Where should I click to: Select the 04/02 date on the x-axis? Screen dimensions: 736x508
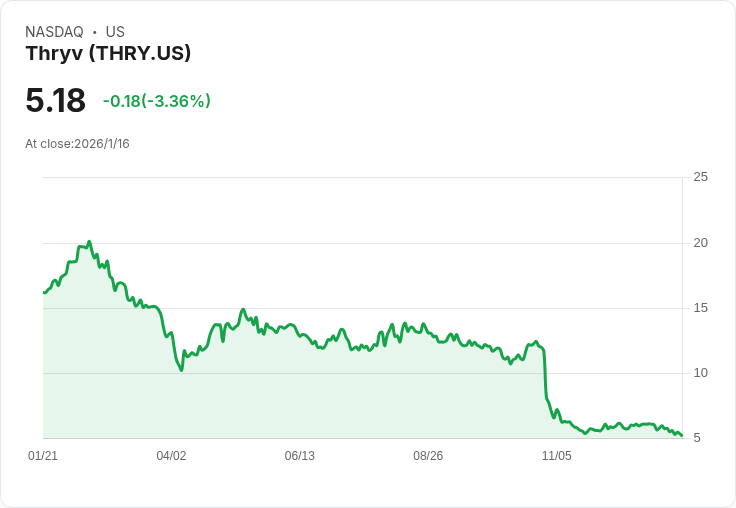pos(171,456)
